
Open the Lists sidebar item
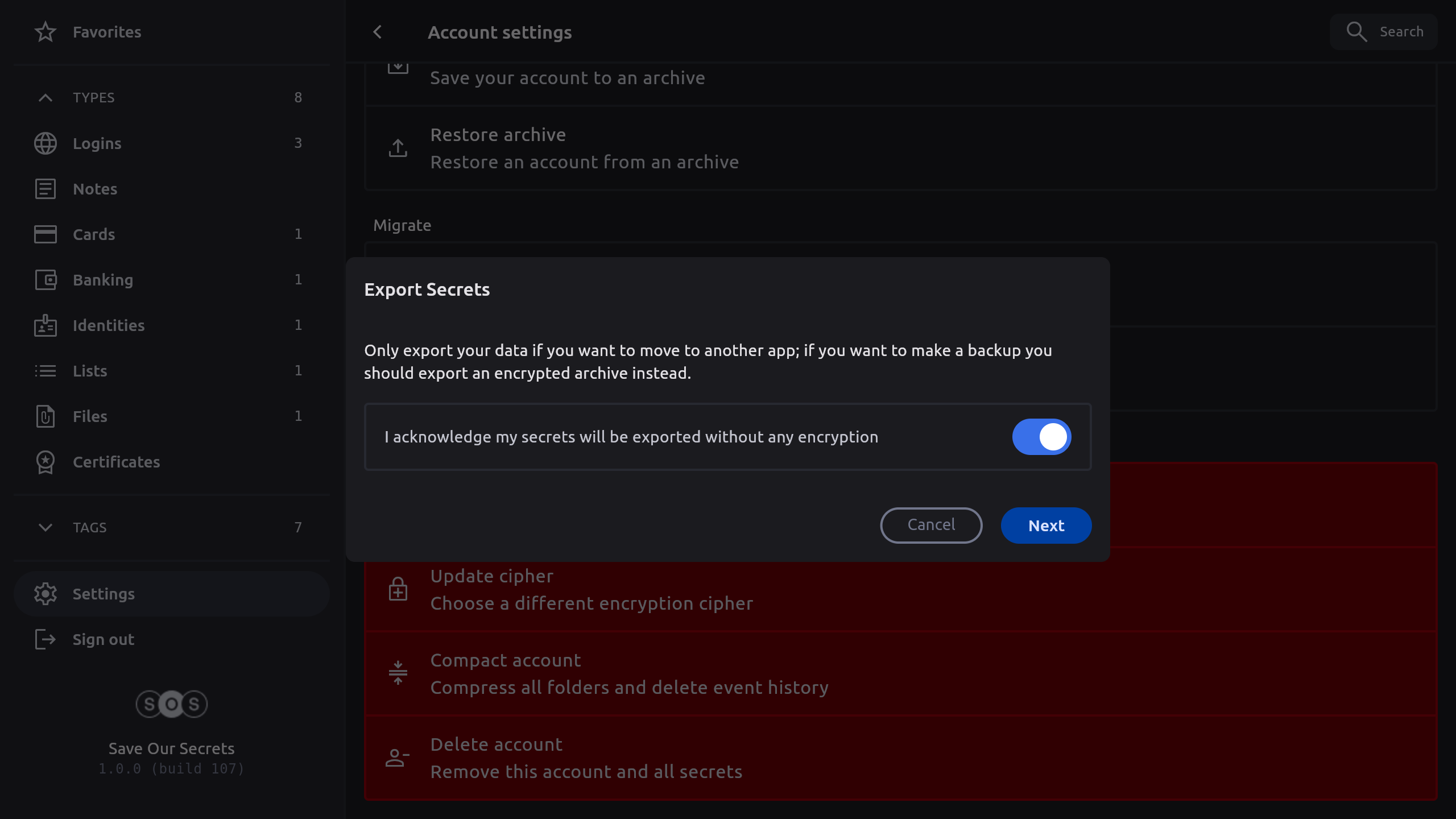point(90,371)
